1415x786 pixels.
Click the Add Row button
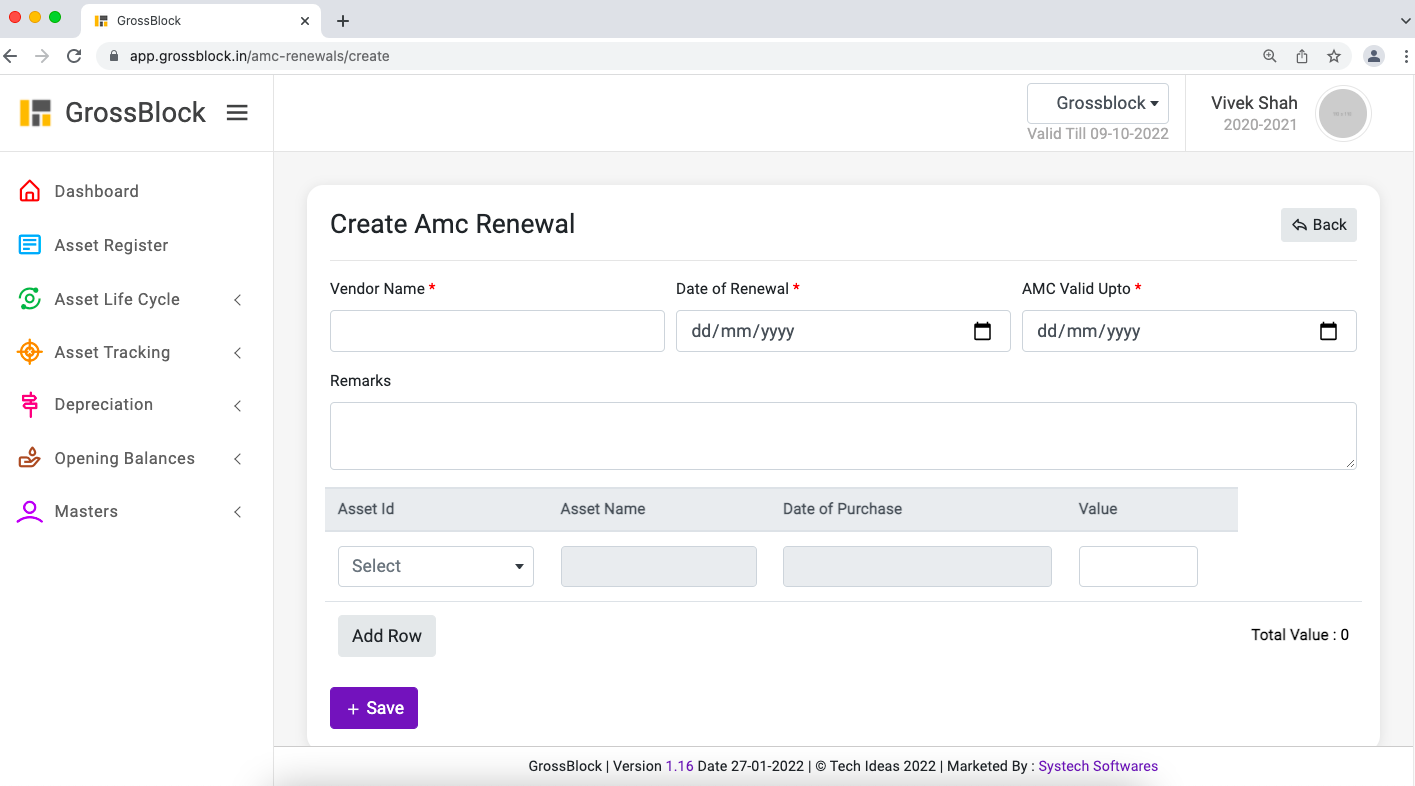pyautogui.click(x=387, y=636)
